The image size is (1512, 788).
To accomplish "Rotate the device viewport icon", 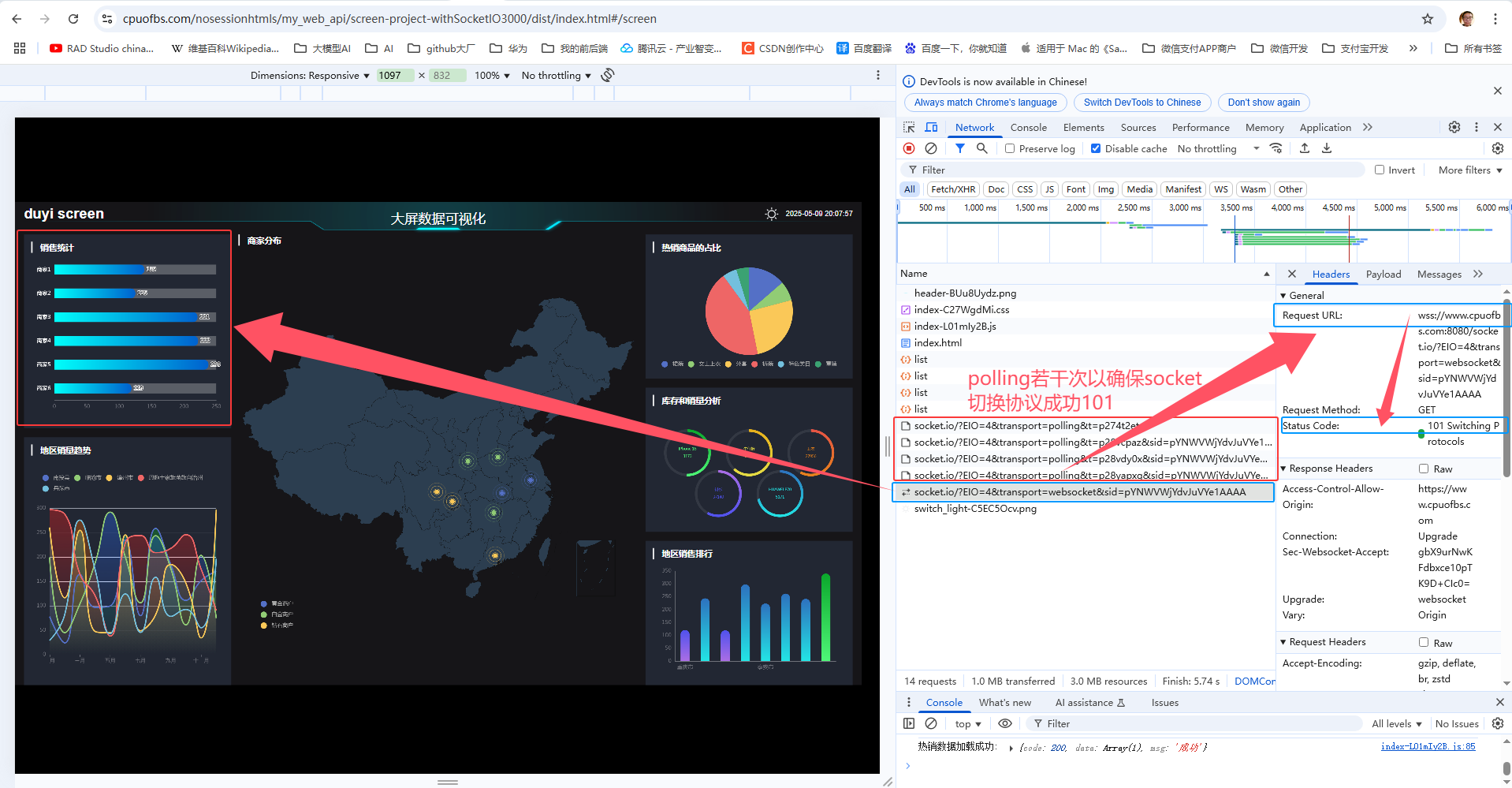I will click(x=608, y=75).
